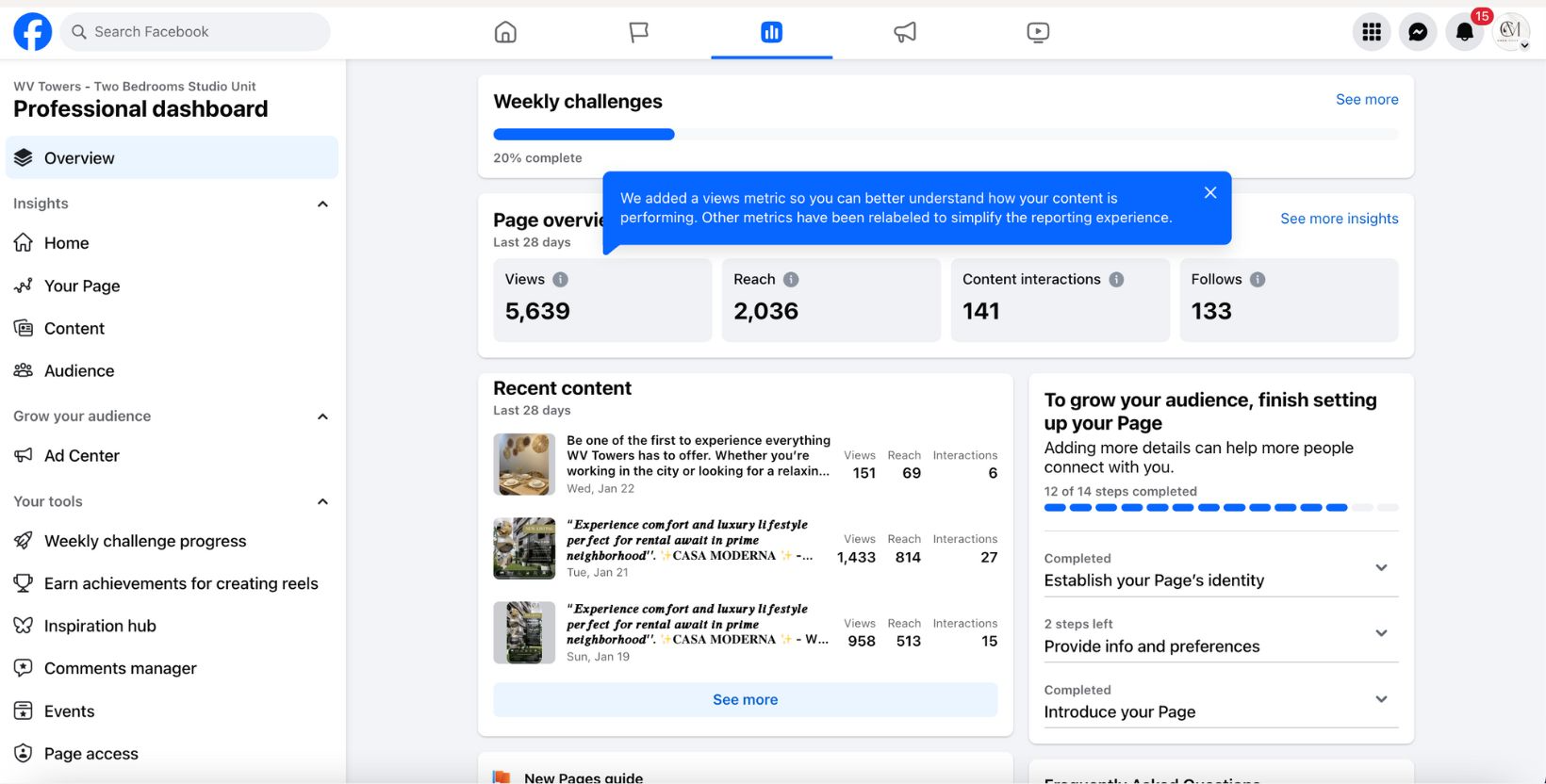Open Comments manager
1546x784 pixels.
point(172,668)
